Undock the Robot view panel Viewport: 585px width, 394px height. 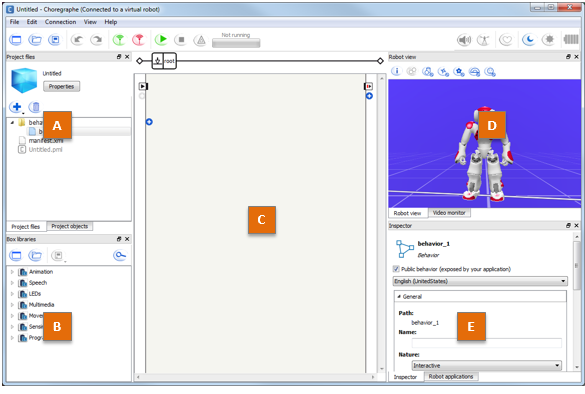point(568,57)
